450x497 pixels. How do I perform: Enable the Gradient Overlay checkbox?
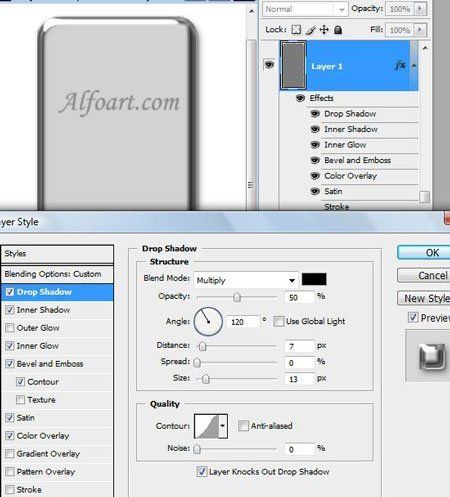coord(10,453)
